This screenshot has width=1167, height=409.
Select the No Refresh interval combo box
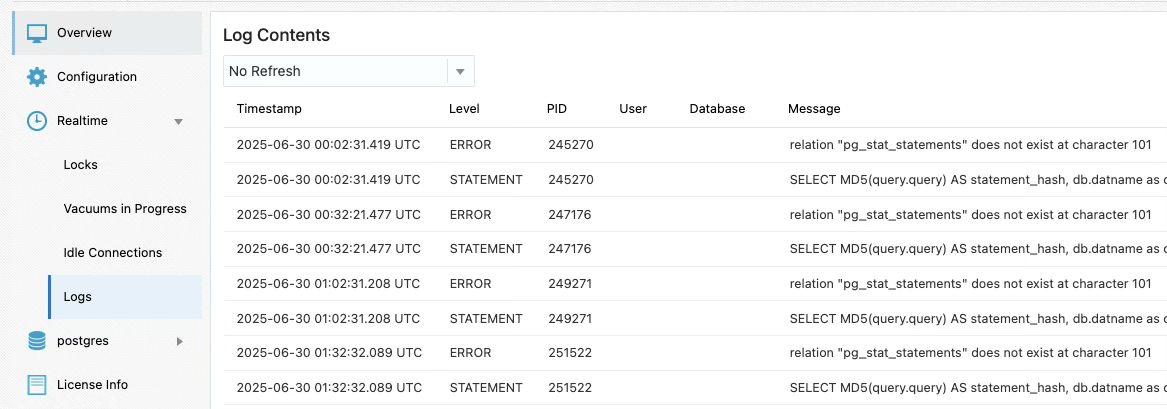pos(336,71)
